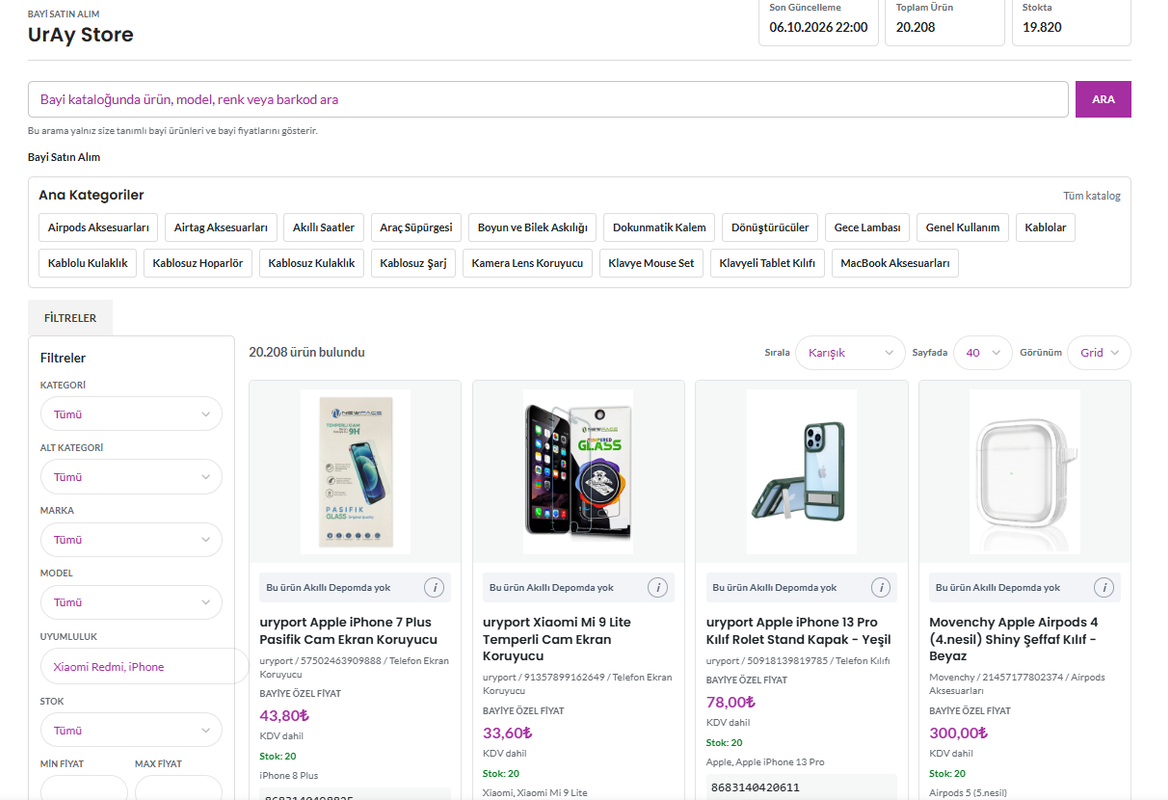Open the Marka filter dropdown
The image size is (1168, 800).
tap(131, 540)
